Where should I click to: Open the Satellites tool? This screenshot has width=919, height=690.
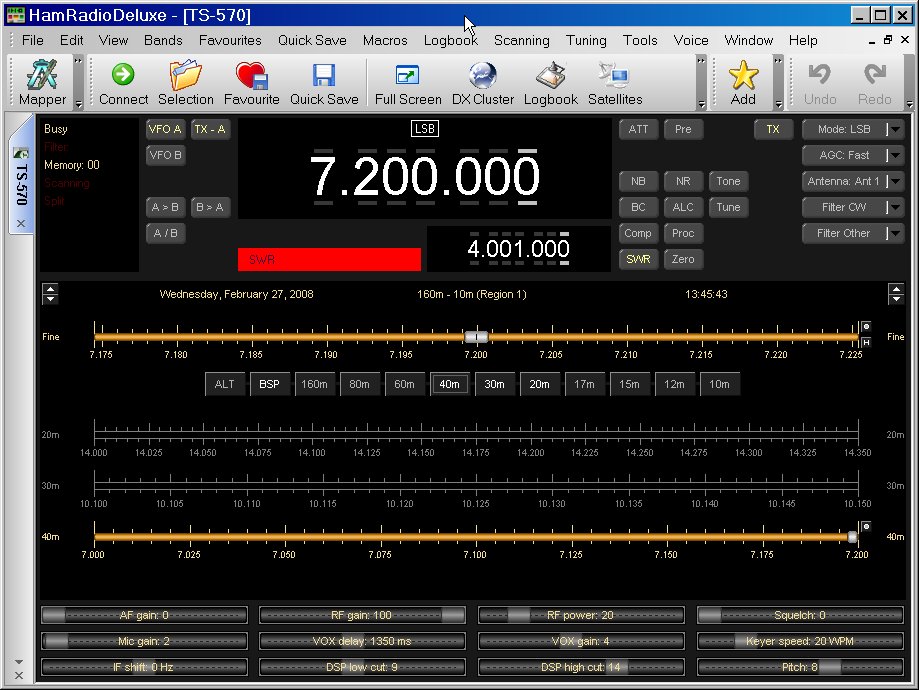point(614,82)
